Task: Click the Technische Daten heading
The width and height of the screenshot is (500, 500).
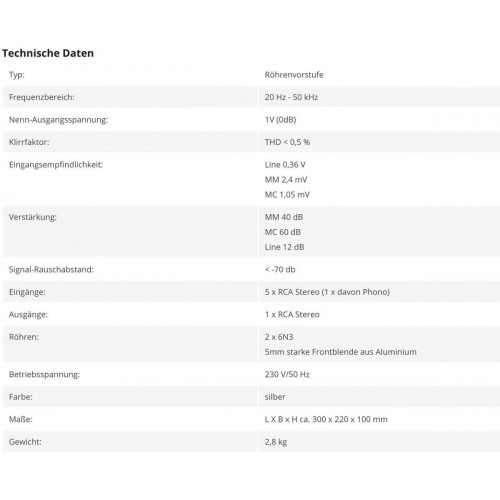Action: pyautogui.click(x=48, y=53)
